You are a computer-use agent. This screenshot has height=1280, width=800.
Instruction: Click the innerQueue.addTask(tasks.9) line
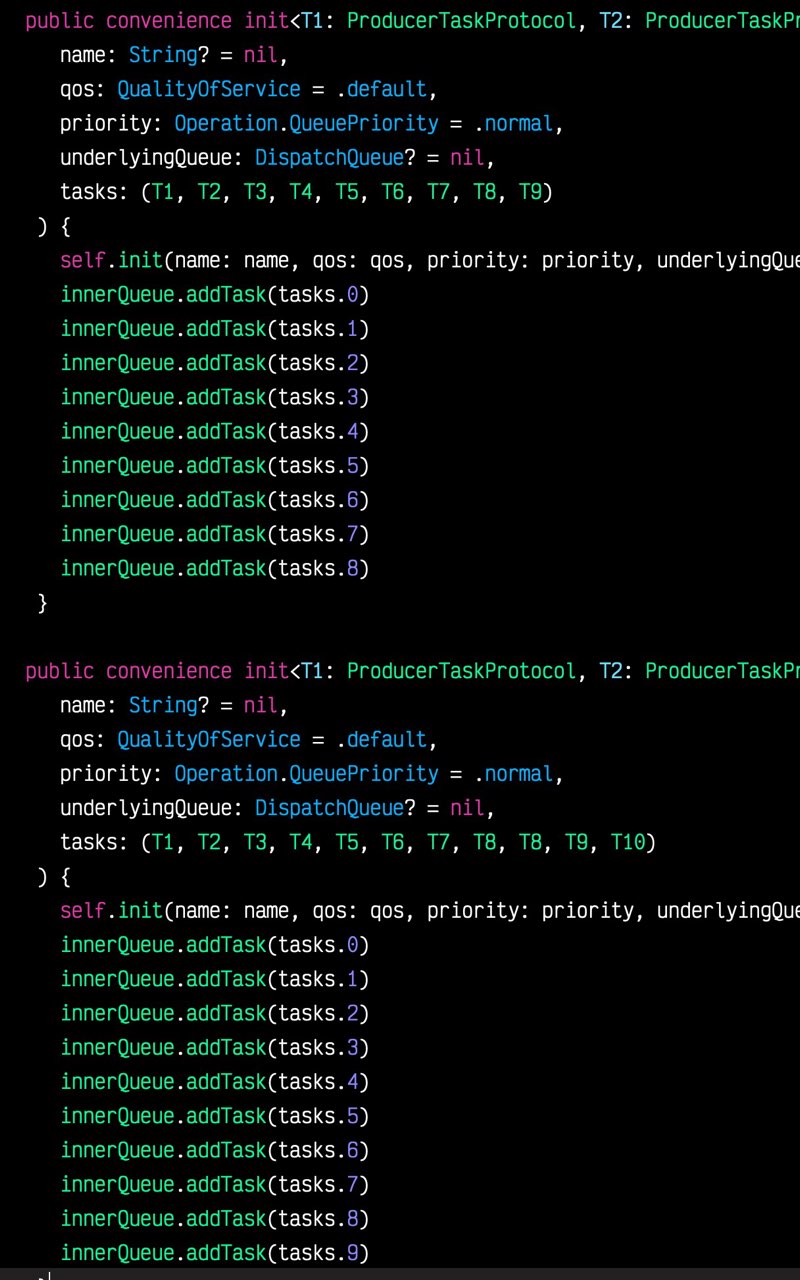(x=215, y=1252)
